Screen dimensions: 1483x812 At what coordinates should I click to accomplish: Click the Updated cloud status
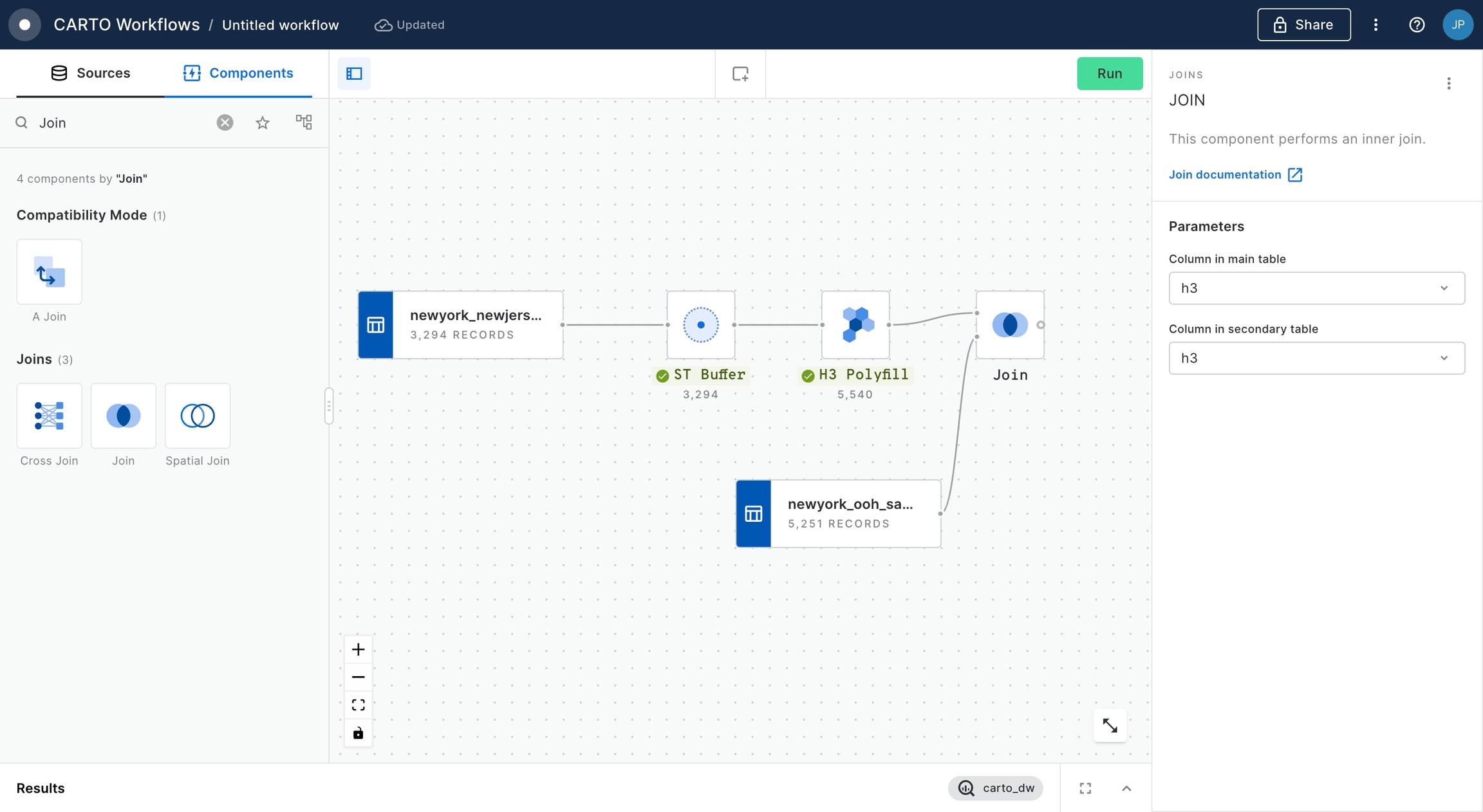pyautogui.click(x=409, y=24)
